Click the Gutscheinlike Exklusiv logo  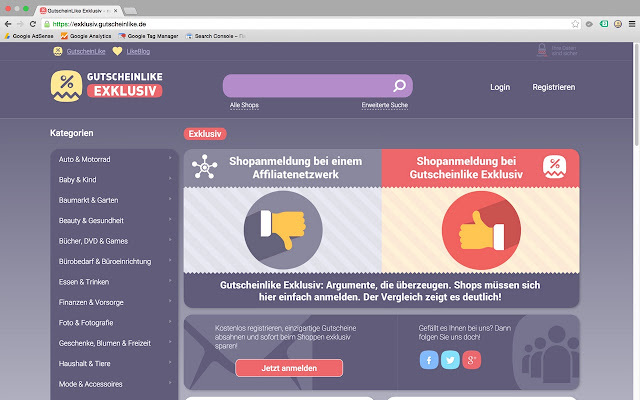coord(107,86)
